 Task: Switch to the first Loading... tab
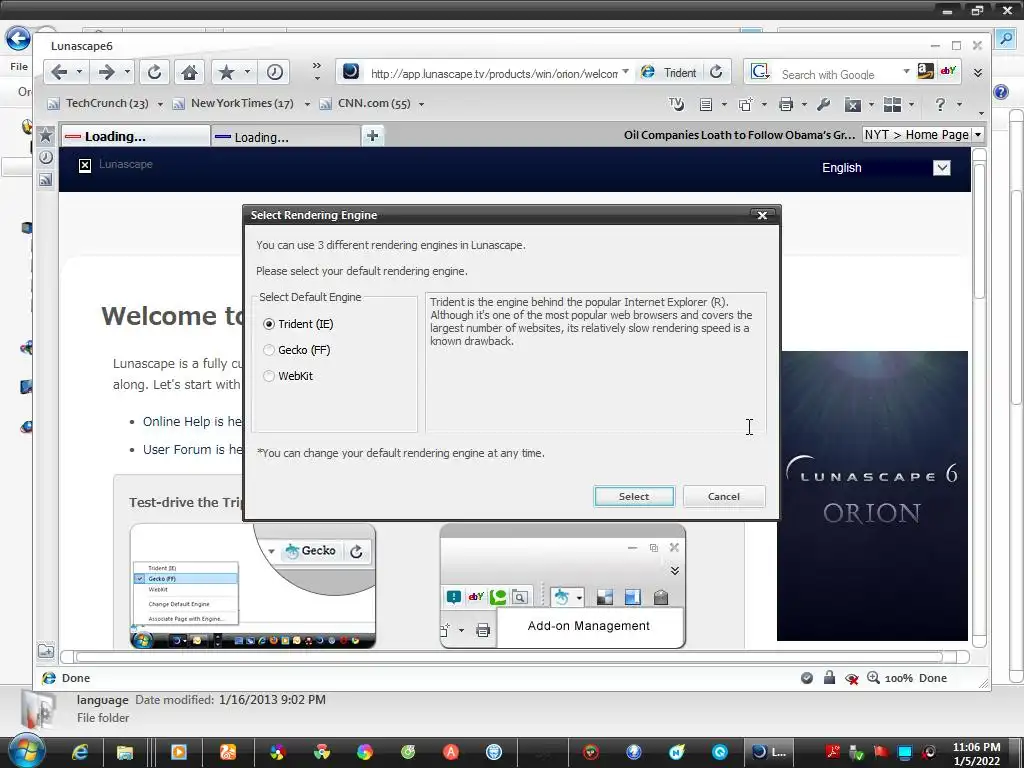pos(136,136)
